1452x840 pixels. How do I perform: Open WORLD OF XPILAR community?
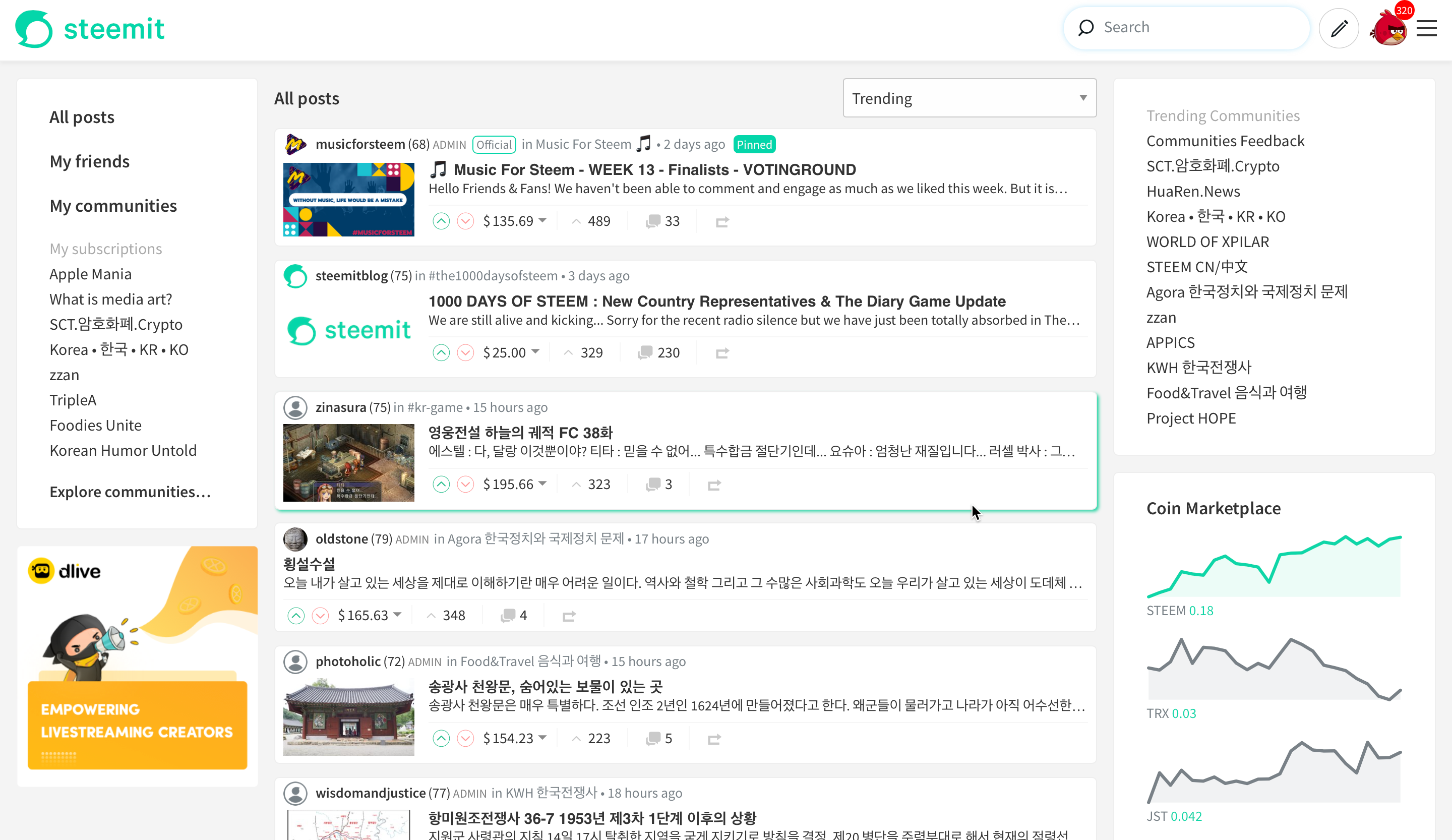click(x=1207, y=242)
